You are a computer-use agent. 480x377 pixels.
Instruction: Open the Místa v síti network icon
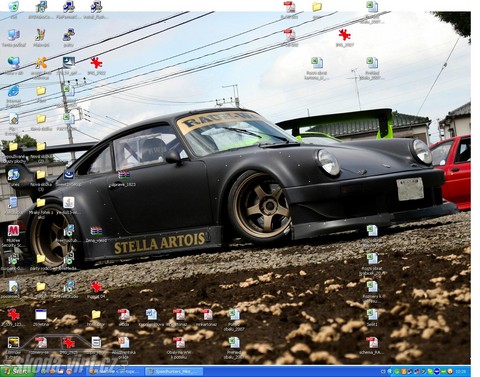(x=13, y=63)
